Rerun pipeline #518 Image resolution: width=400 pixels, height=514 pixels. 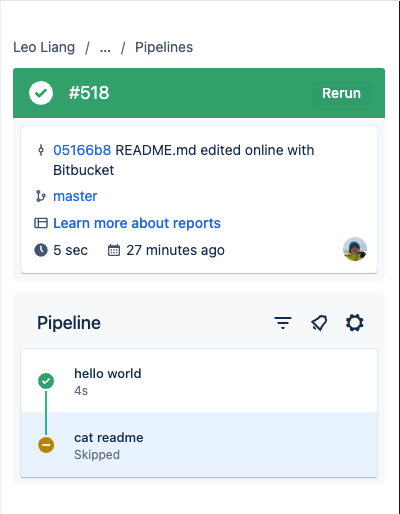coord(342,93)
